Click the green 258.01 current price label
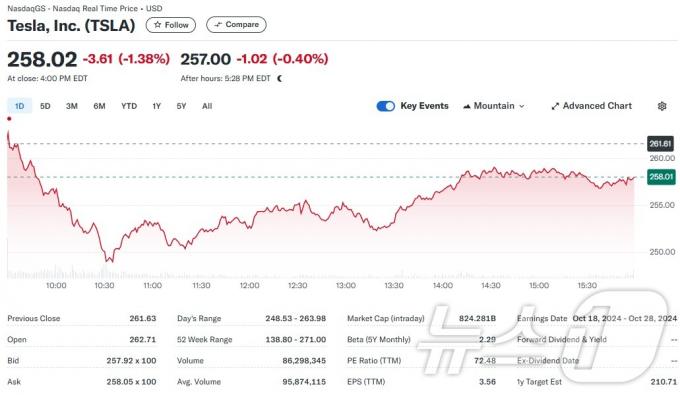 (x=661, y=177)
